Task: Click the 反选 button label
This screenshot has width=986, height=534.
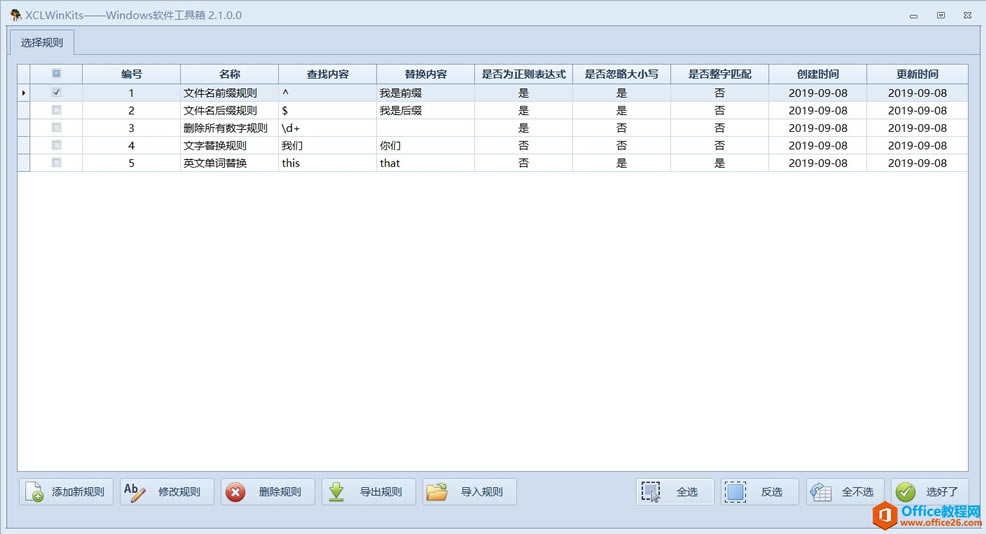Action: pyautogui.click(x=772, y=492)
